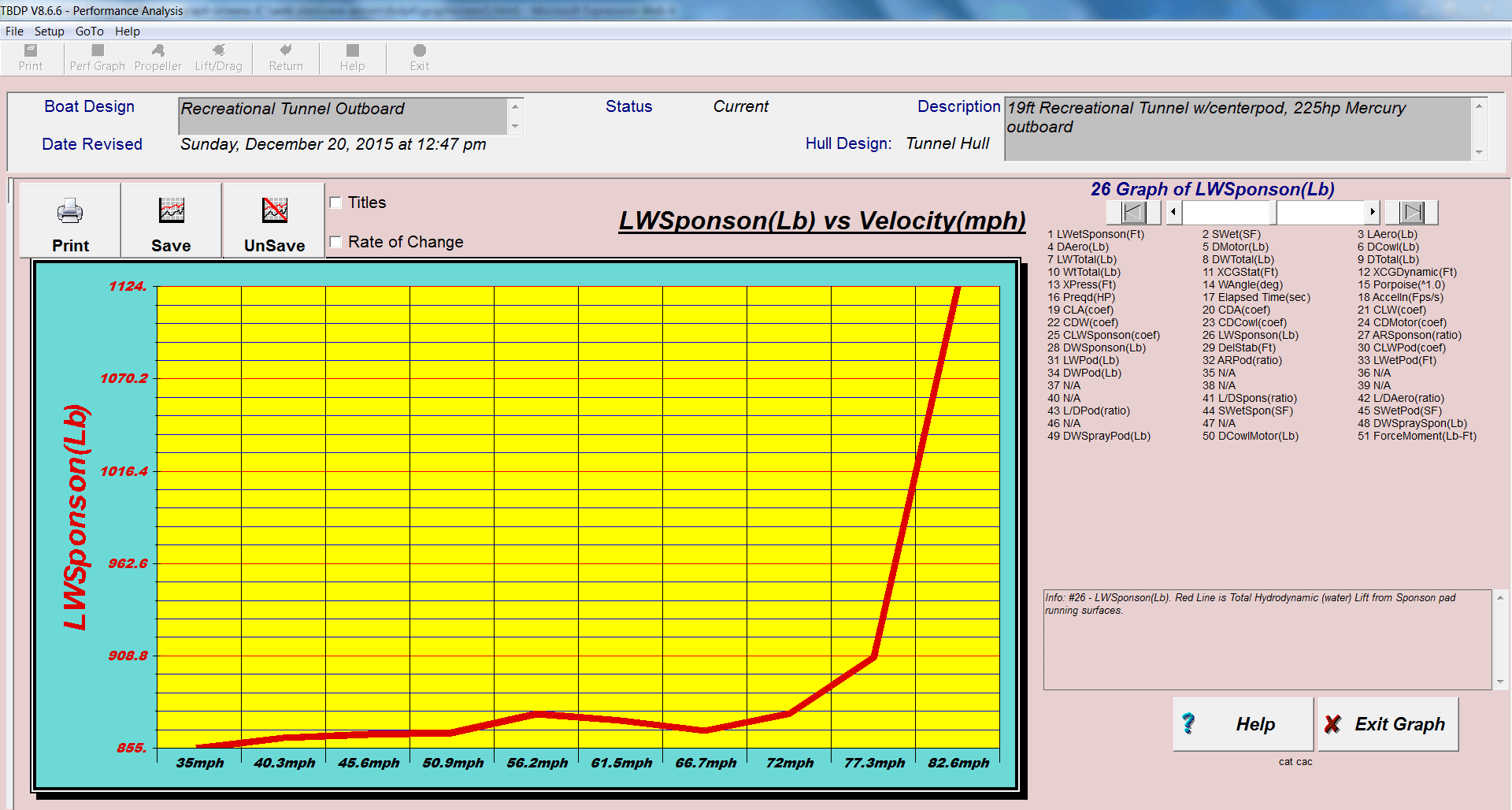
Task: Click Info box scroll up arrow
Action: (1500, 597)
